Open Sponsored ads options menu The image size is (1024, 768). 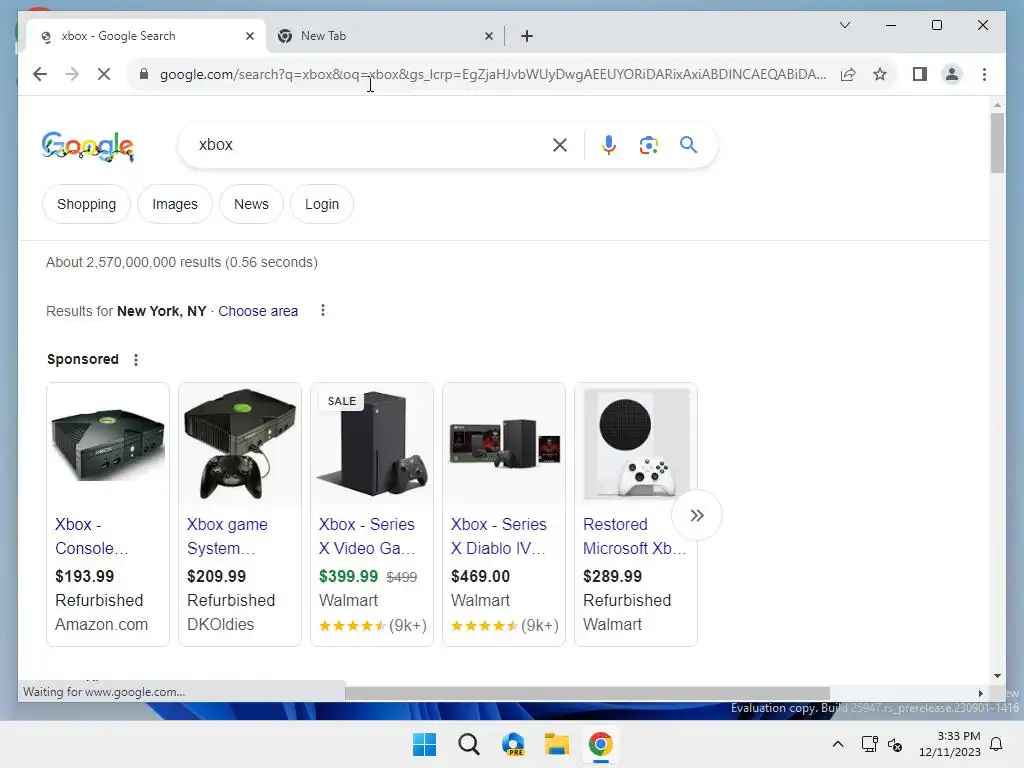pos(136,360)
